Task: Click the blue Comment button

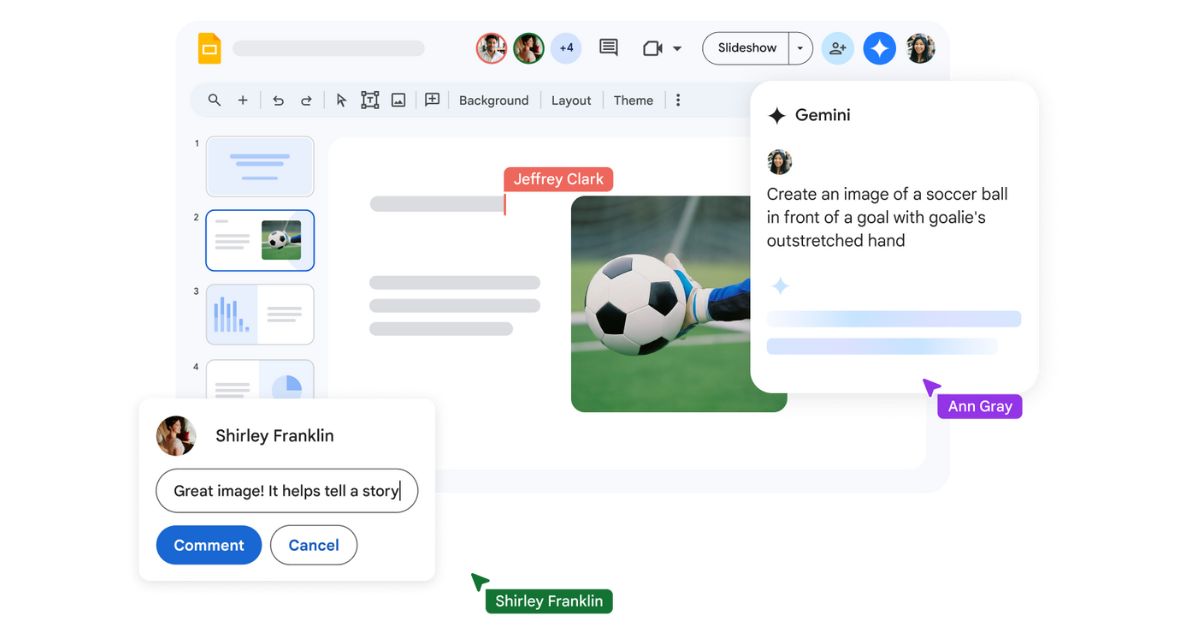Action: tap(208, 545)
